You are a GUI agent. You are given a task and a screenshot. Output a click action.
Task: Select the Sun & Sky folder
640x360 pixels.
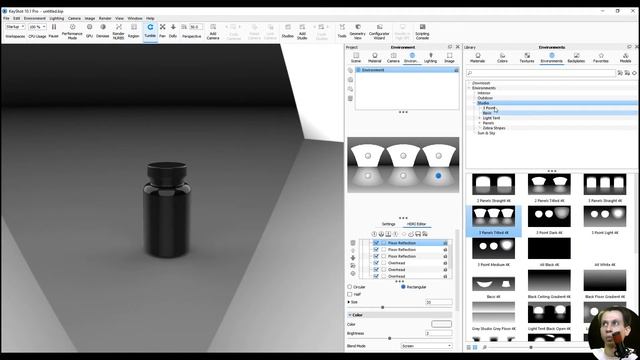pyautogui.click(x=486, y=133)
